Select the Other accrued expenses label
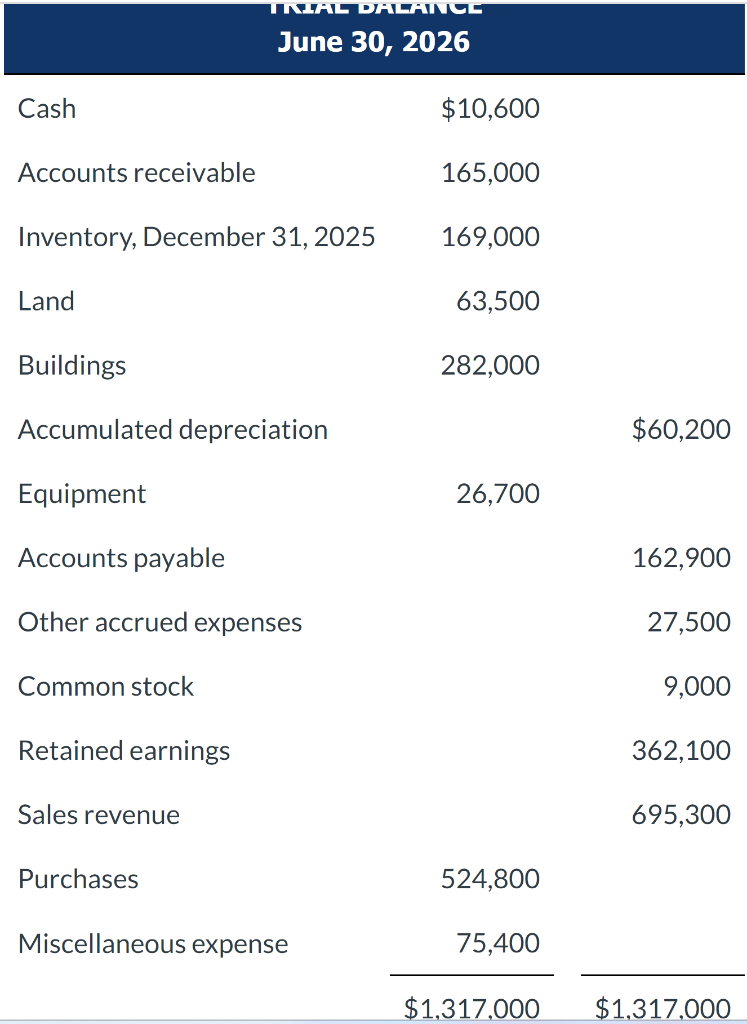The height and width of the screenshot is (1024, 747). [x=160, y=622]
